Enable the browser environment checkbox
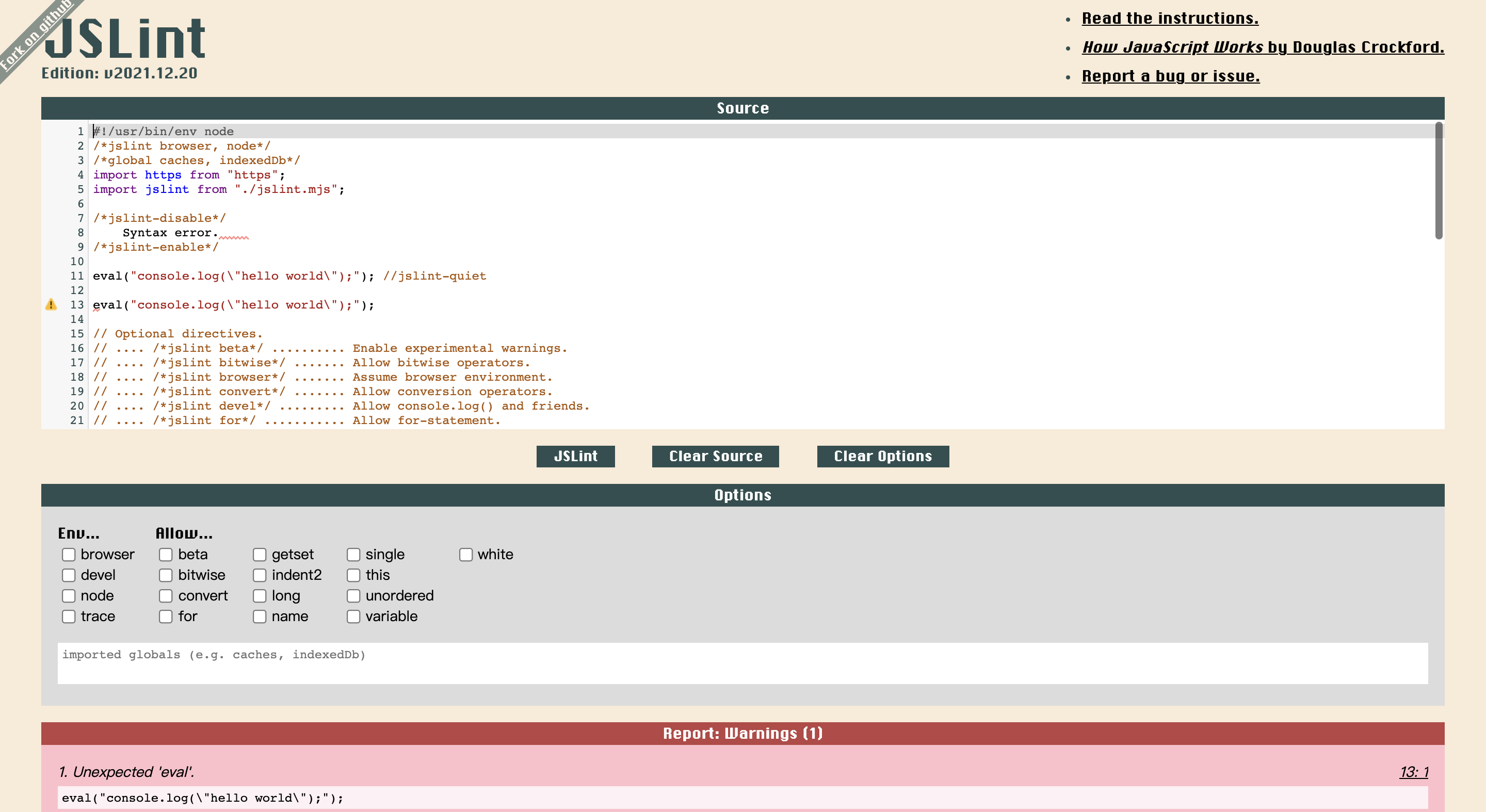 click(x=69, y=554)
